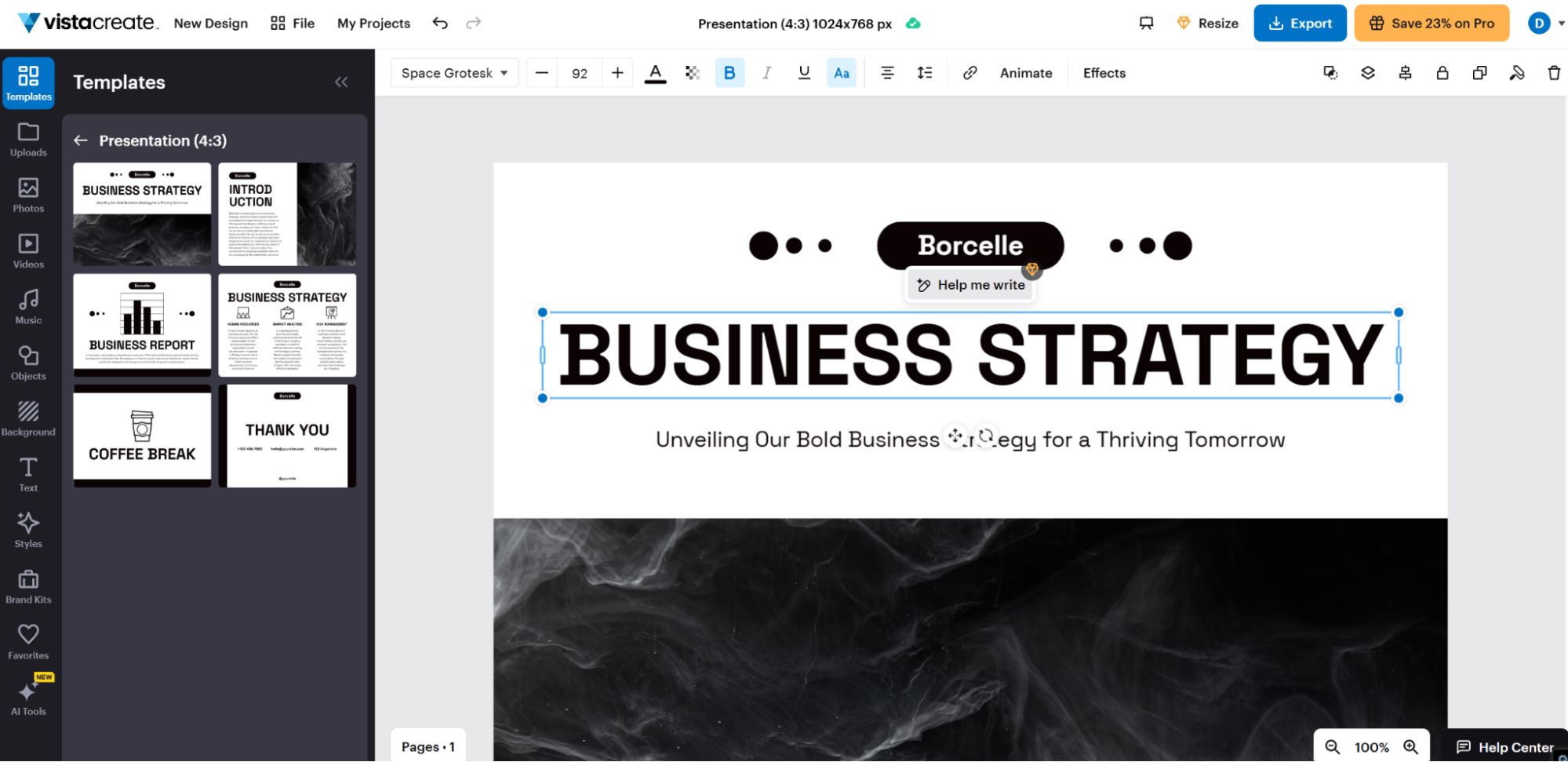Screen dimensions: 1568x762
Task: Undo the last action
Action: [440, 24]
